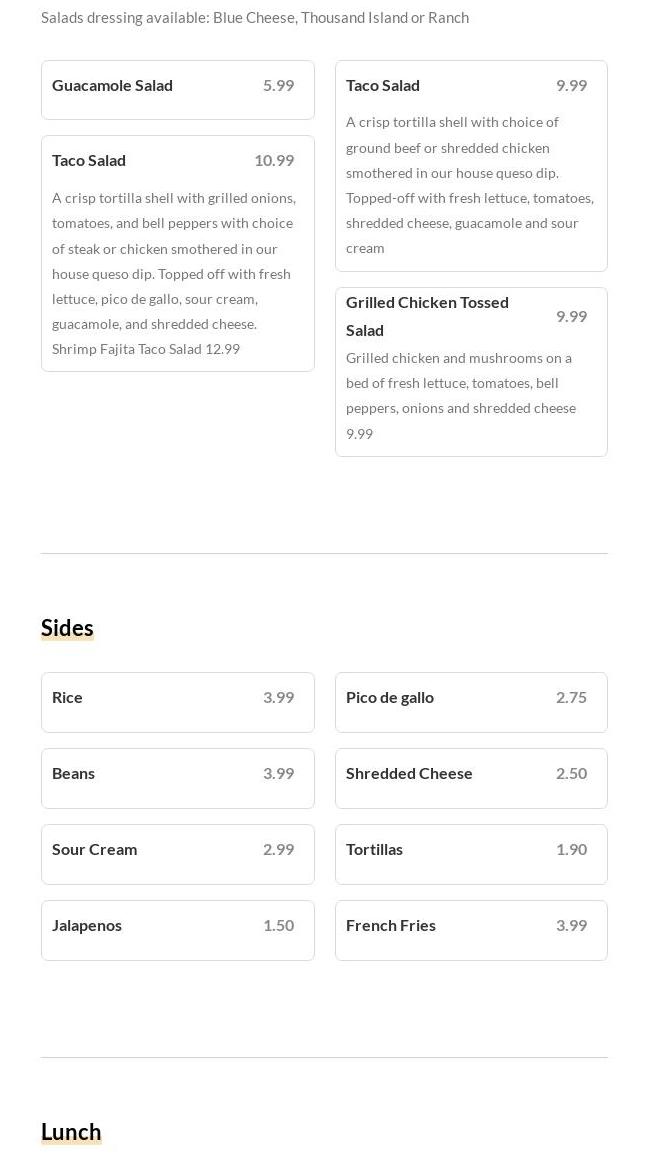Screen dimensions: 650x1169
Task: Click the Shredded Cheese side item
Action: 409,774
